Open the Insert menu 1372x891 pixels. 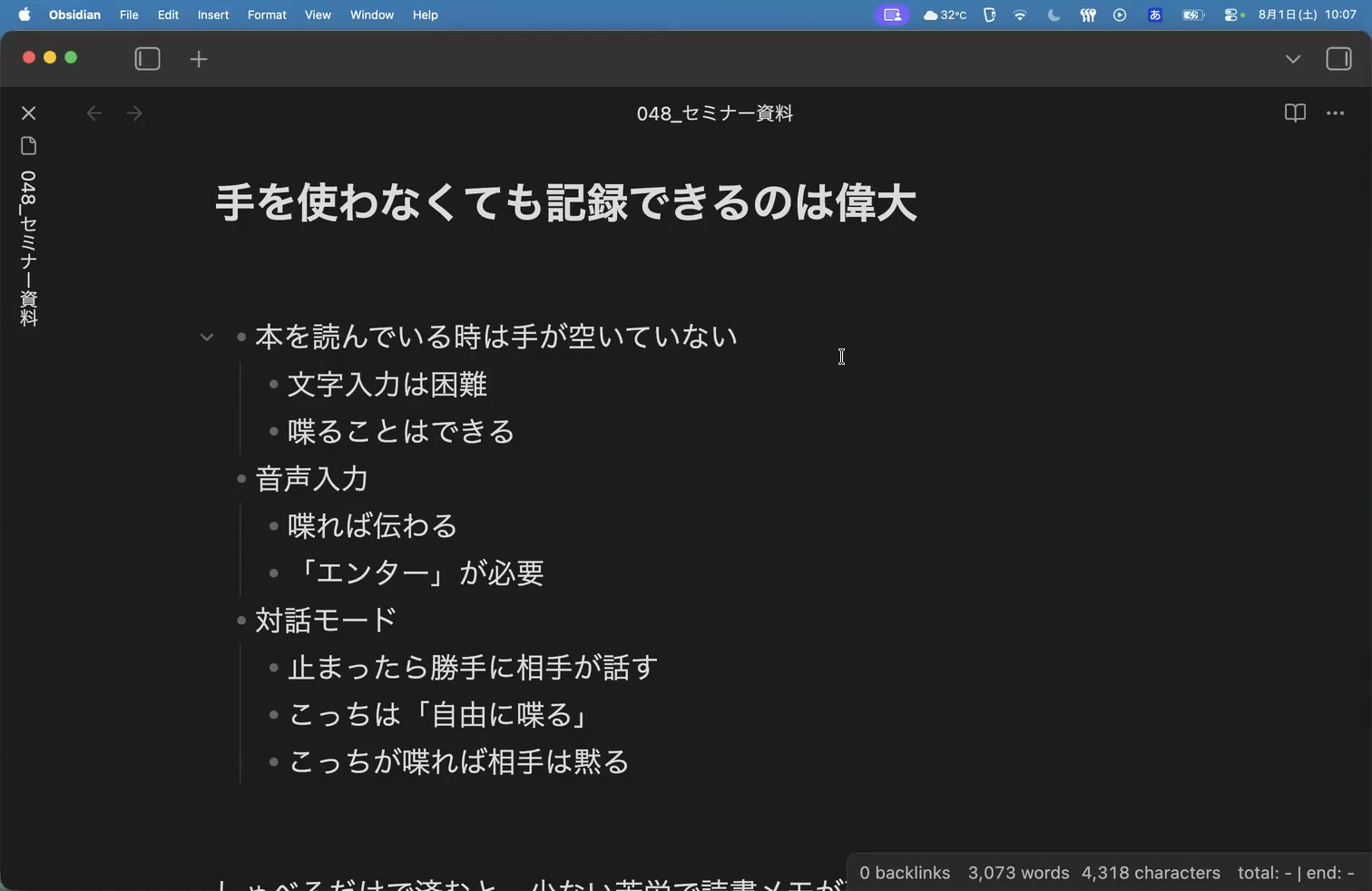click(213, 15)
